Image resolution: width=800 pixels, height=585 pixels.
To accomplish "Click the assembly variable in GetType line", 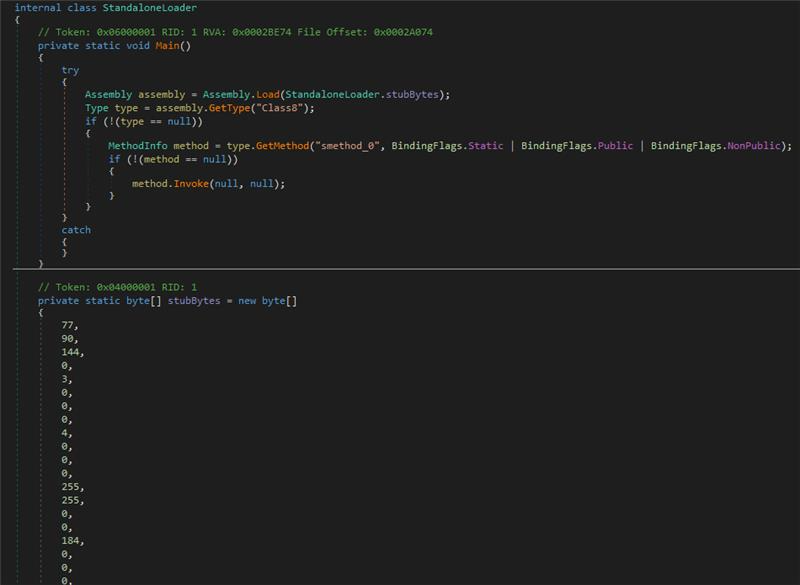I will tap(179, 108).
